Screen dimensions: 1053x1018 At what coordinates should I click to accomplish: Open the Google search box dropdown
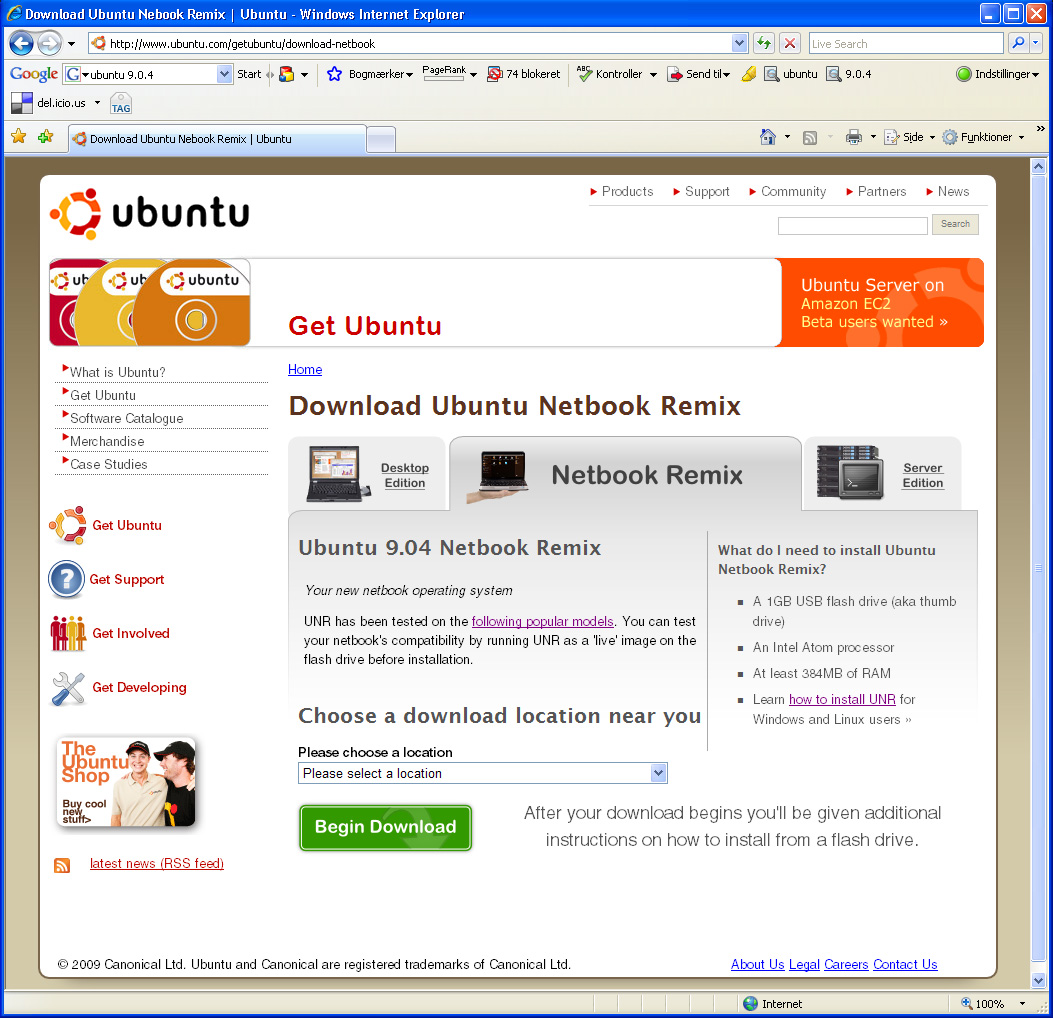(x=224, y=74)
